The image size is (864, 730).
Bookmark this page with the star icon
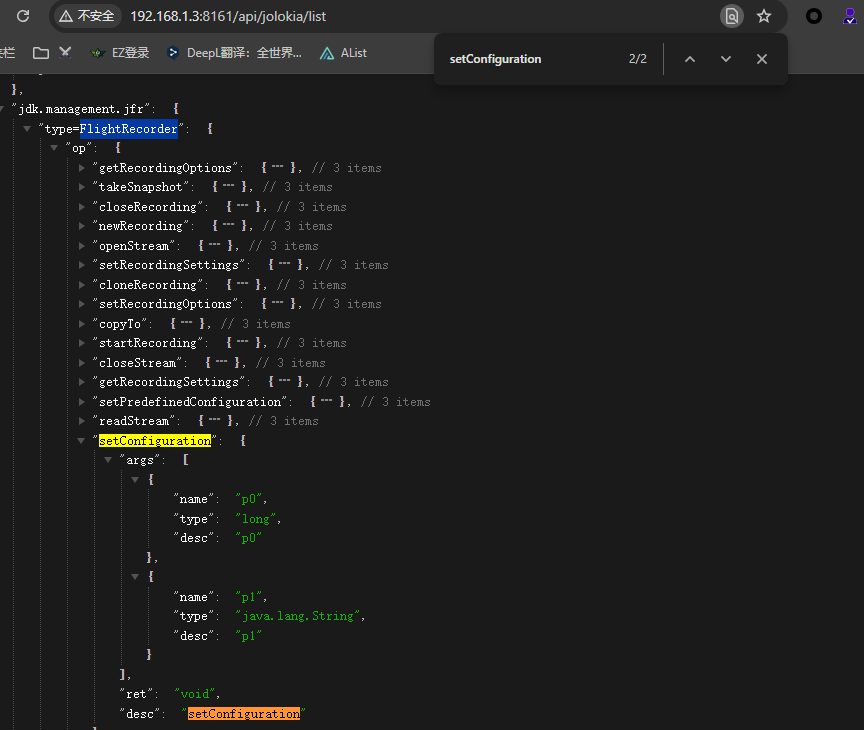[x=764, y=16]
